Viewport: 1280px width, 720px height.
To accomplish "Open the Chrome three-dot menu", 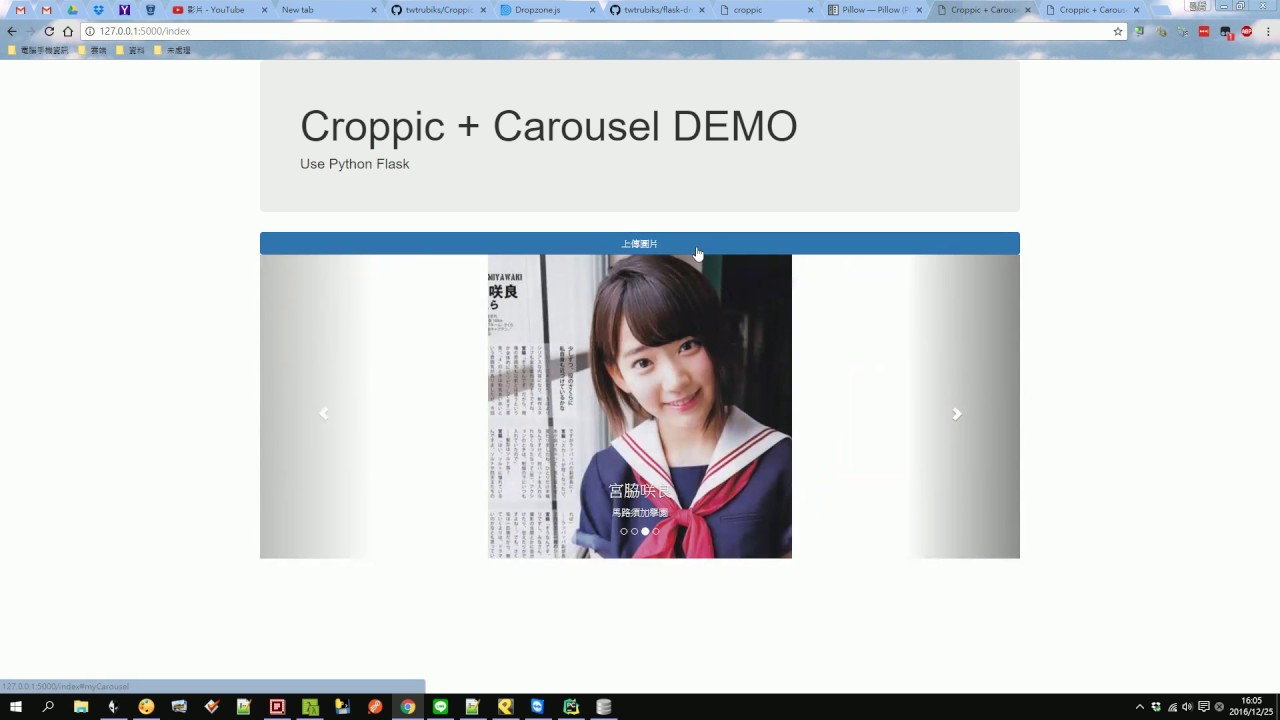I will point(1267,31).
